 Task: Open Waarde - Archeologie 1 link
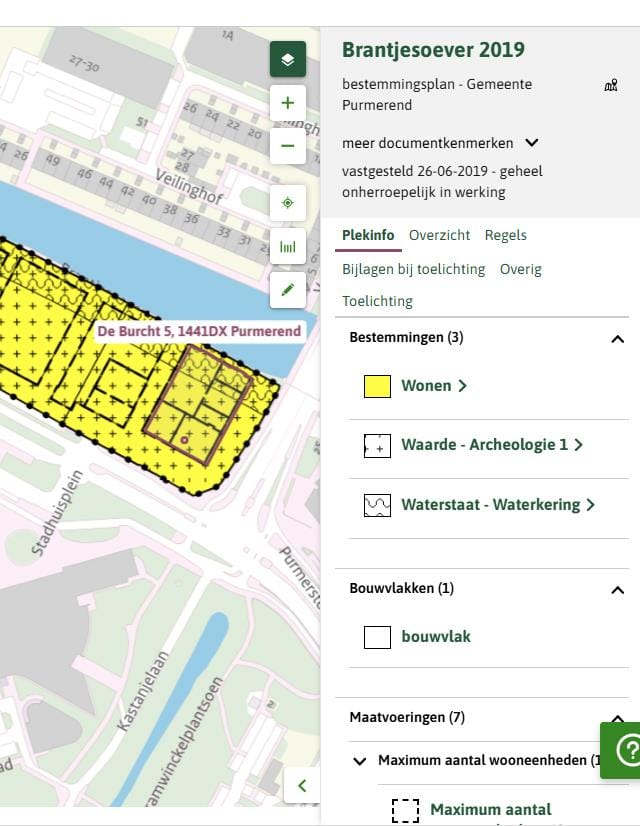pyautogui.click(x=491, y=445)
